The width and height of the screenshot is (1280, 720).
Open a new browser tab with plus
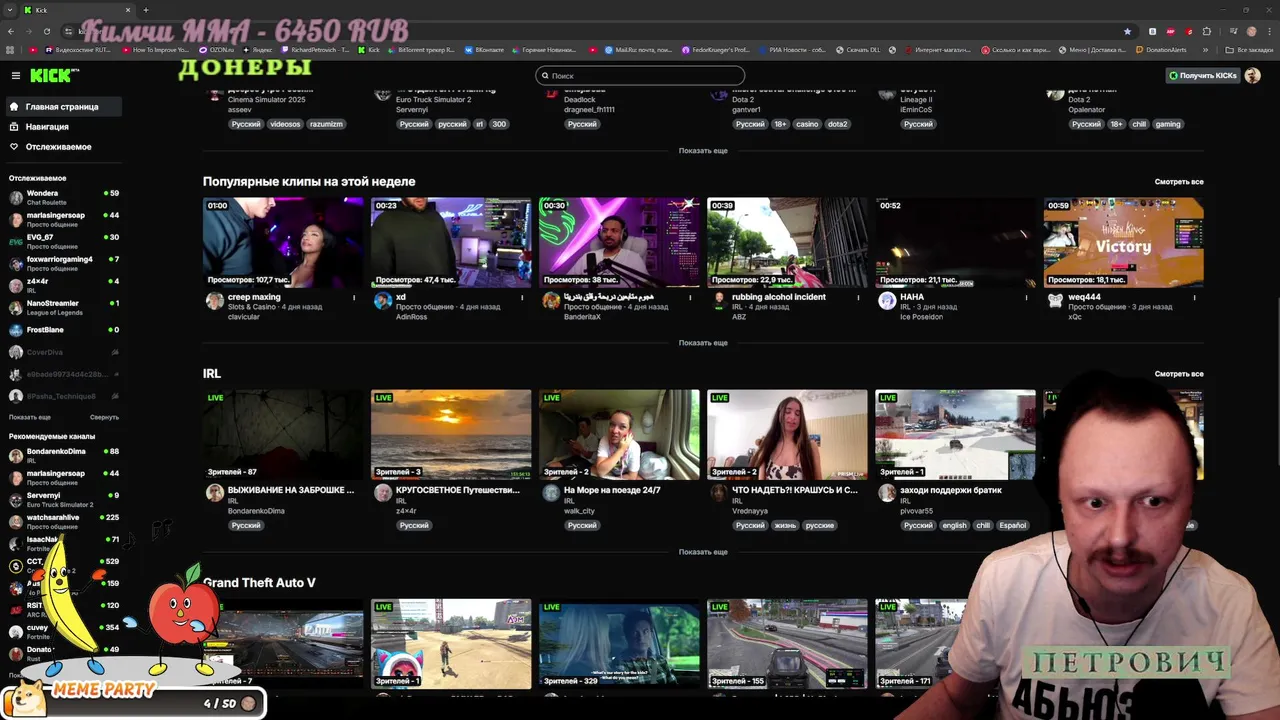tap(146, 10)
